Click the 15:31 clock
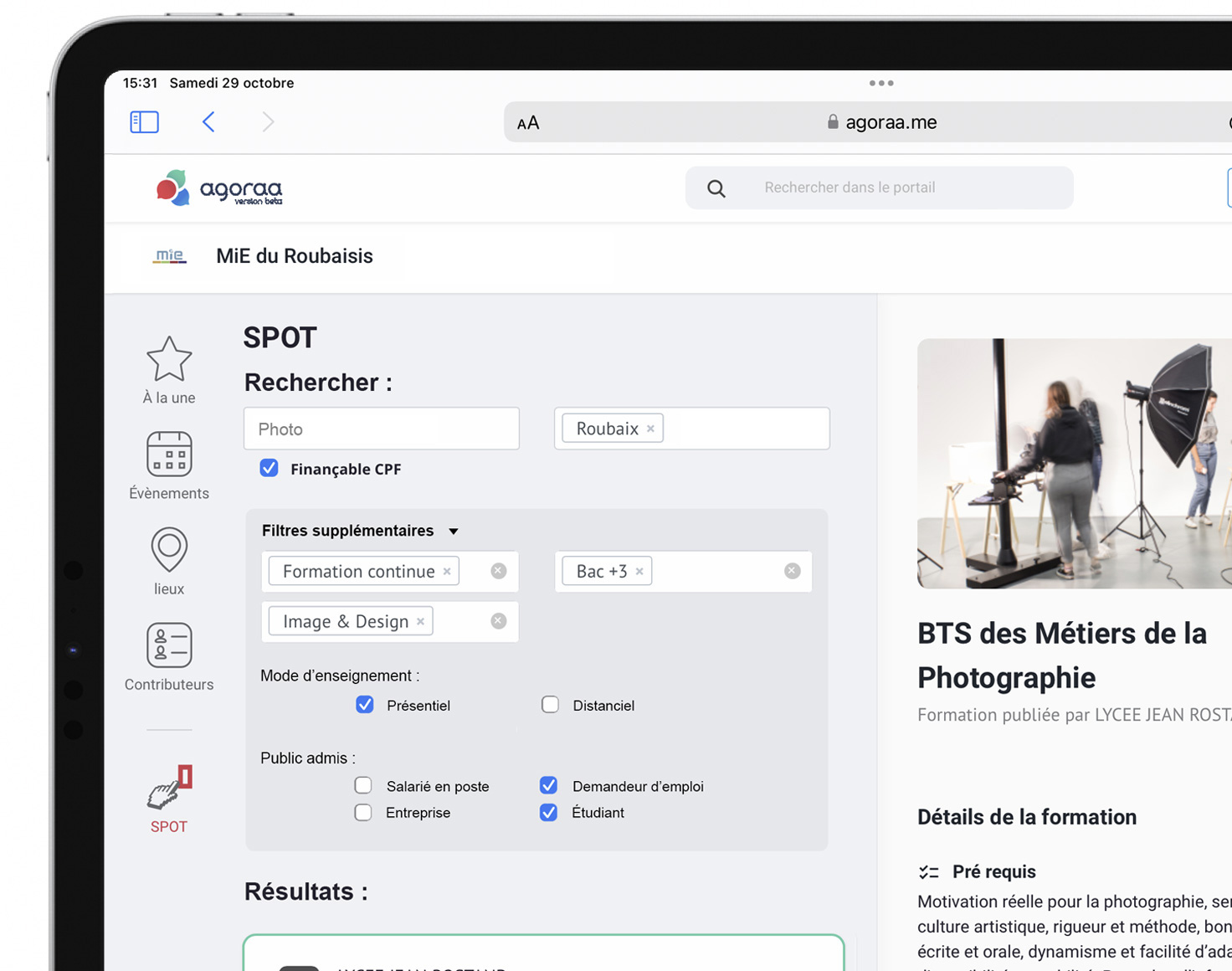 click(x=141, y=83)
